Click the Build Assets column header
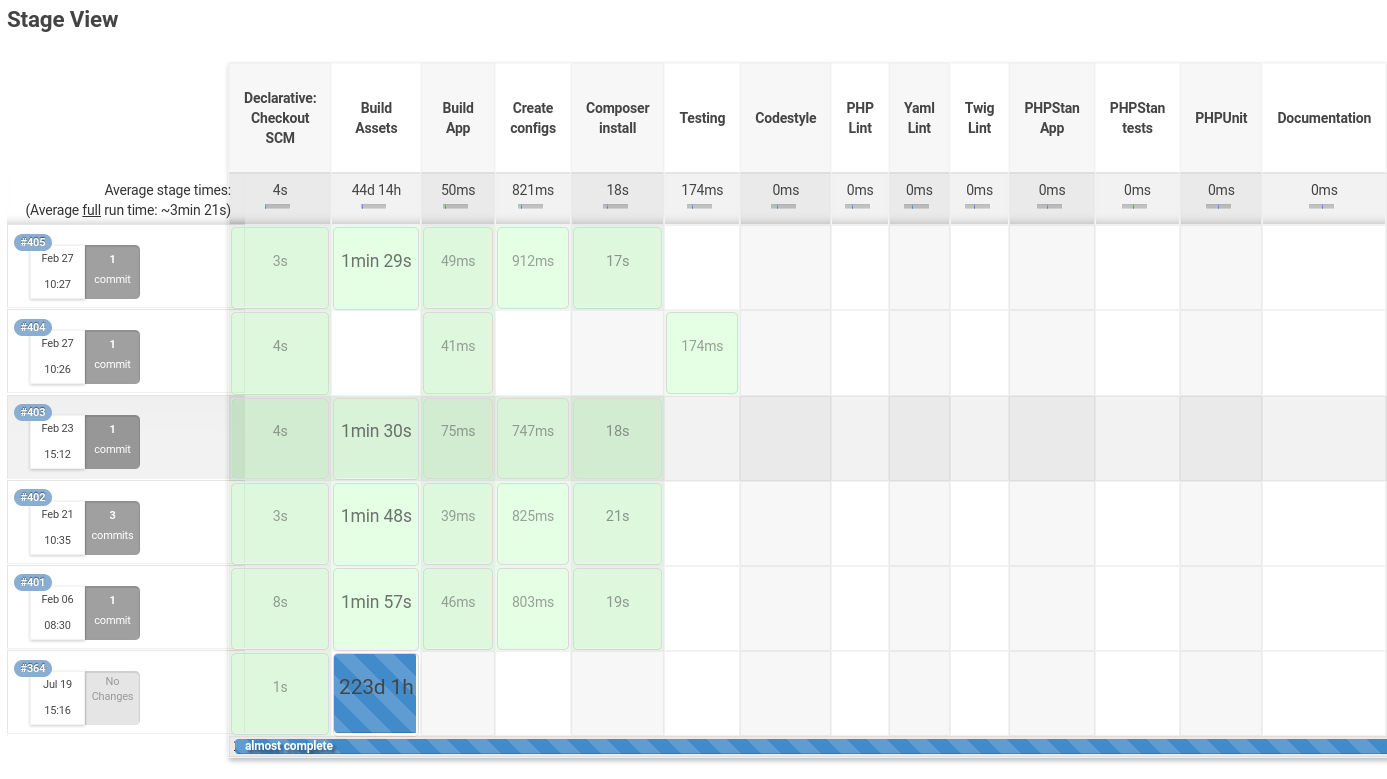The image size is (1387, 779). [376, 118]
